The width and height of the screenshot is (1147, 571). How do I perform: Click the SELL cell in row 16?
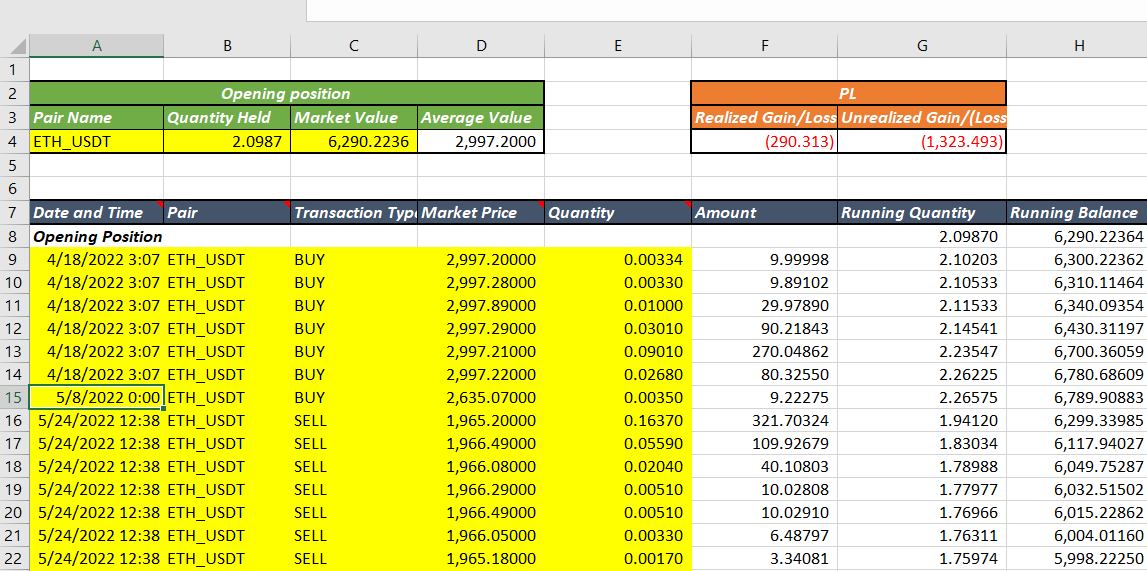tap(354, 421)
